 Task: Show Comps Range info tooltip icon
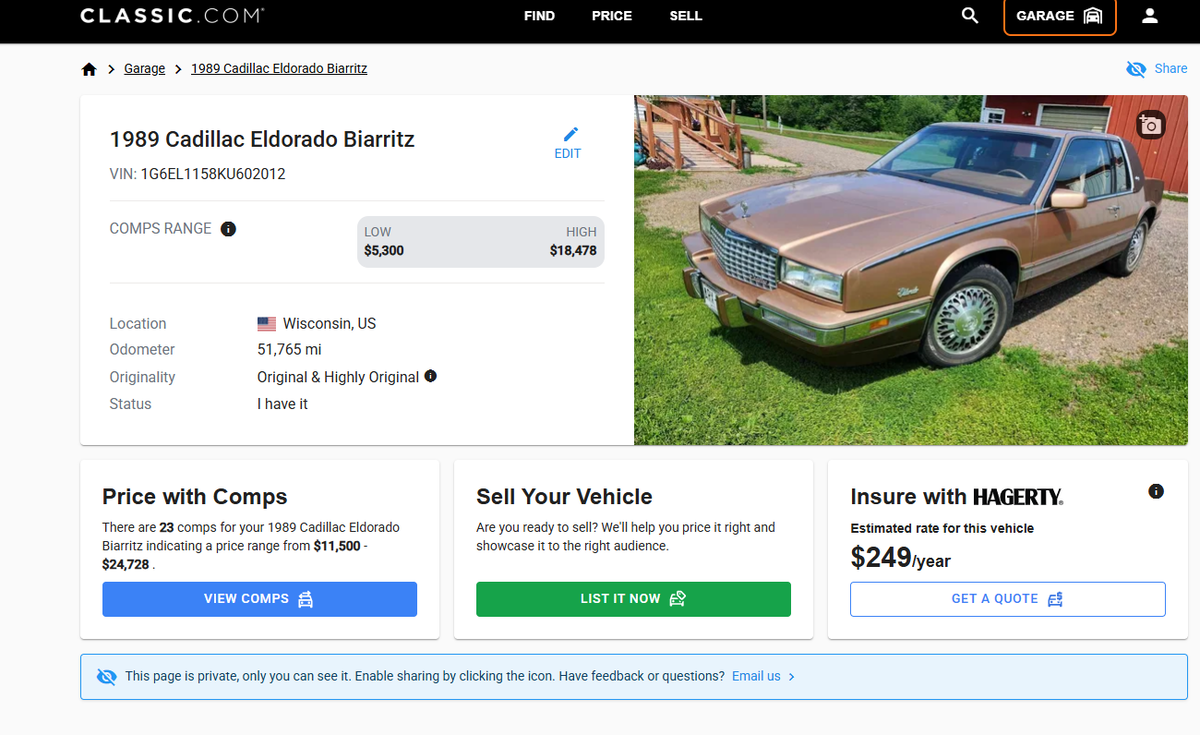click(x=228, y=229)
